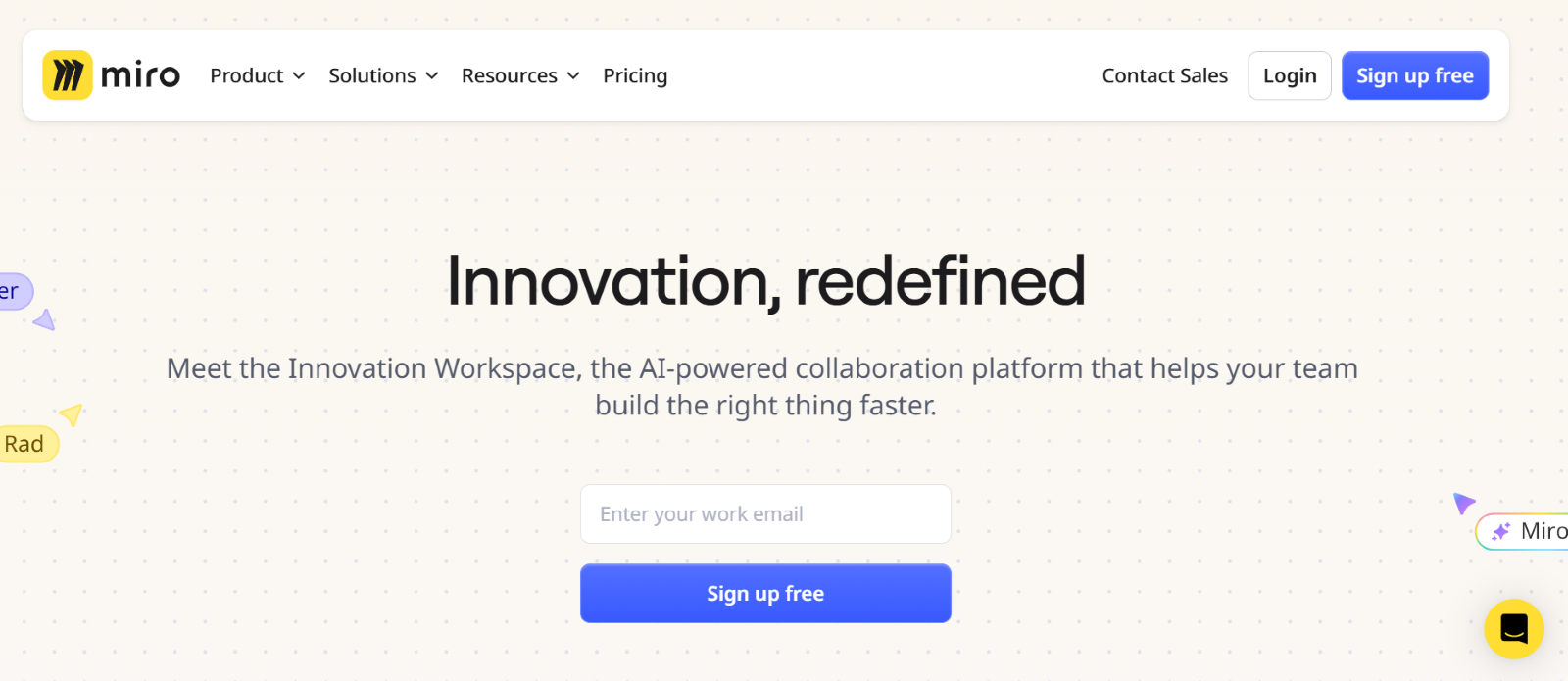Click the Login button
The width and height of the screenshot is (1568, 681).
pyautogui.click(x=1290, y=75)
